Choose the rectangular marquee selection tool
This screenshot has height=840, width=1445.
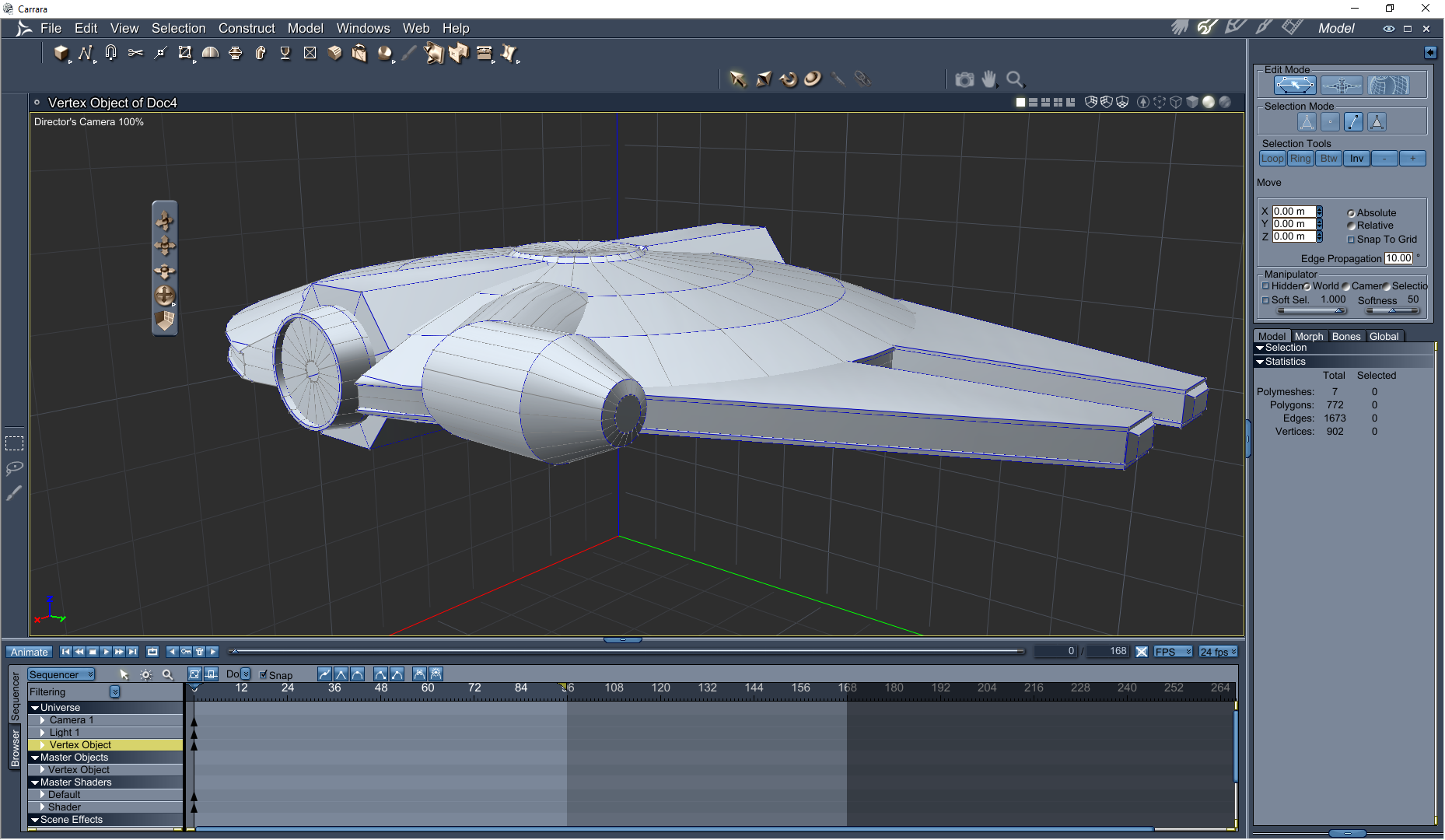pos(14,443)
